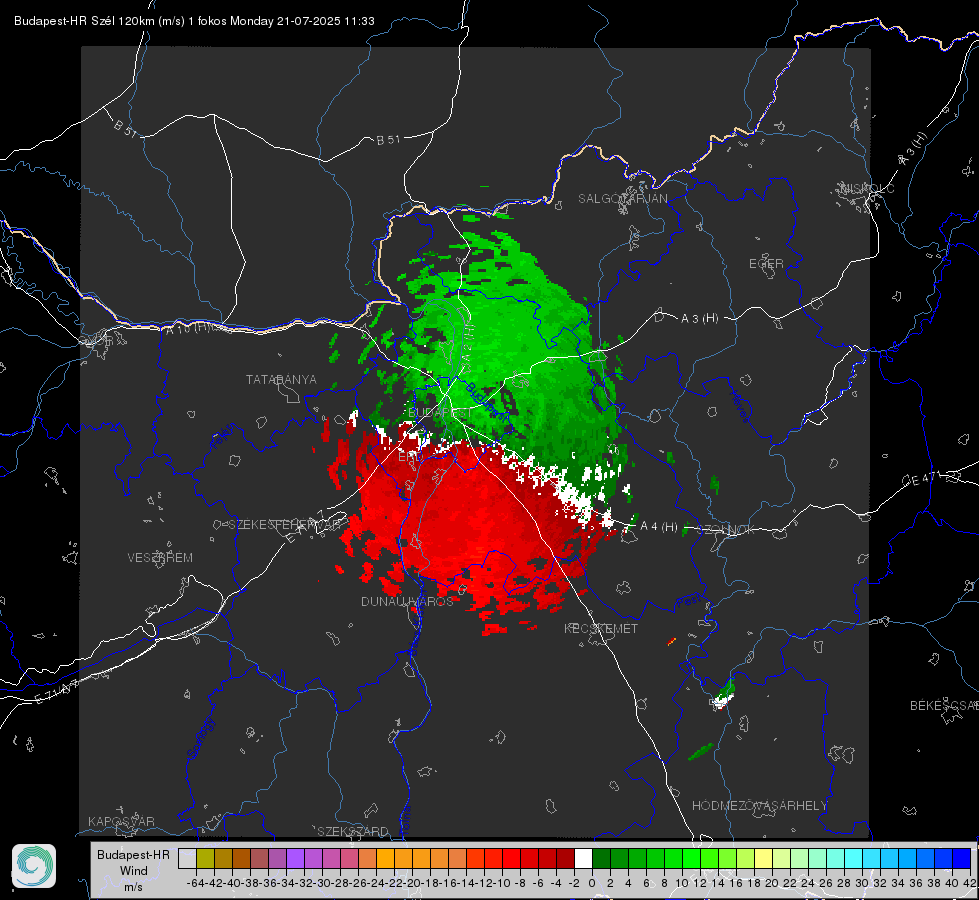Click the swirl logo icon beside legend

(34, 866)
